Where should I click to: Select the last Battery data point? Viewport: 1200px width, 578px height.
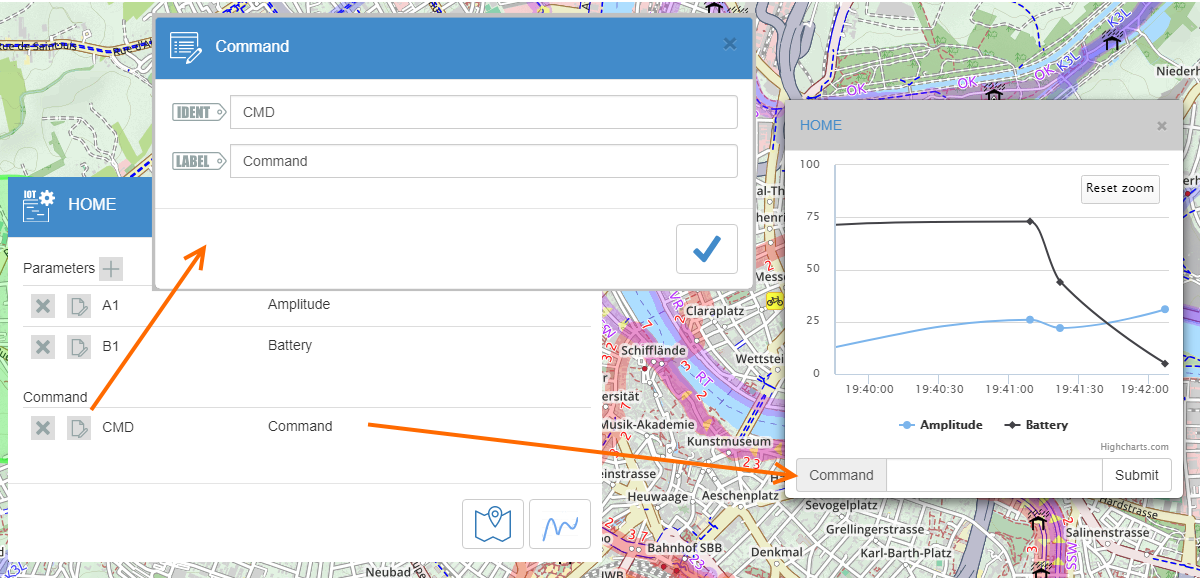(1165, 363)
